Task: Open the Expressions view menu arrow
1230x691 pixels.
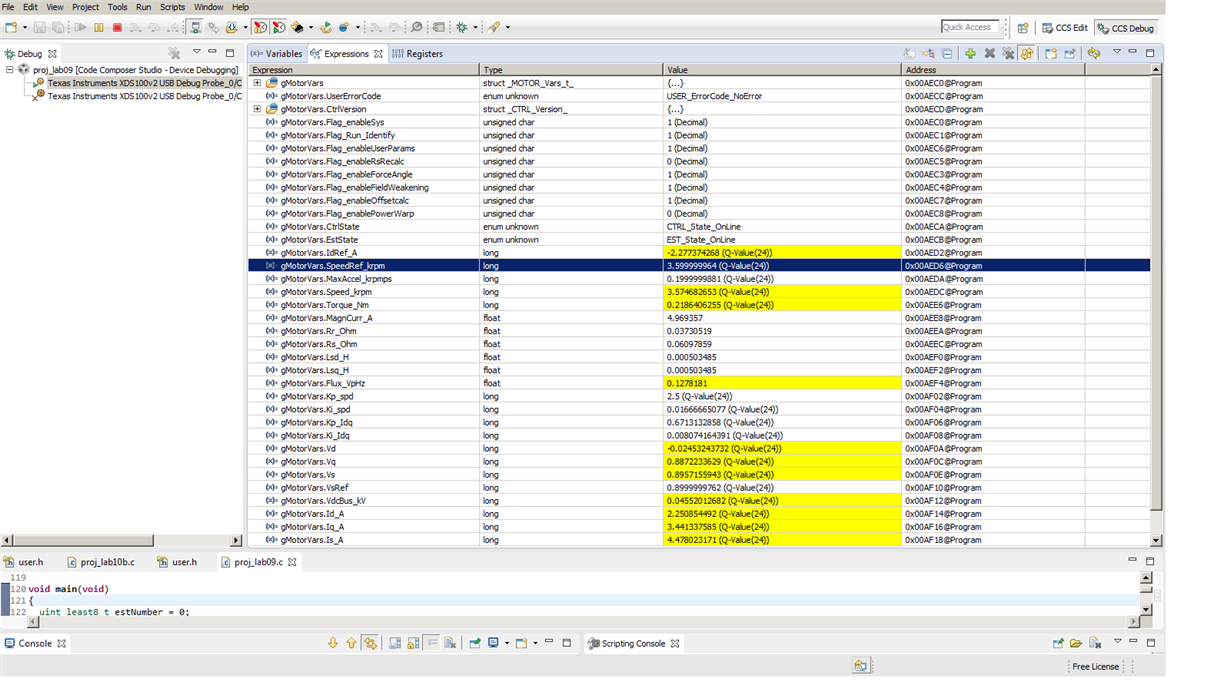Action: 1116,53
